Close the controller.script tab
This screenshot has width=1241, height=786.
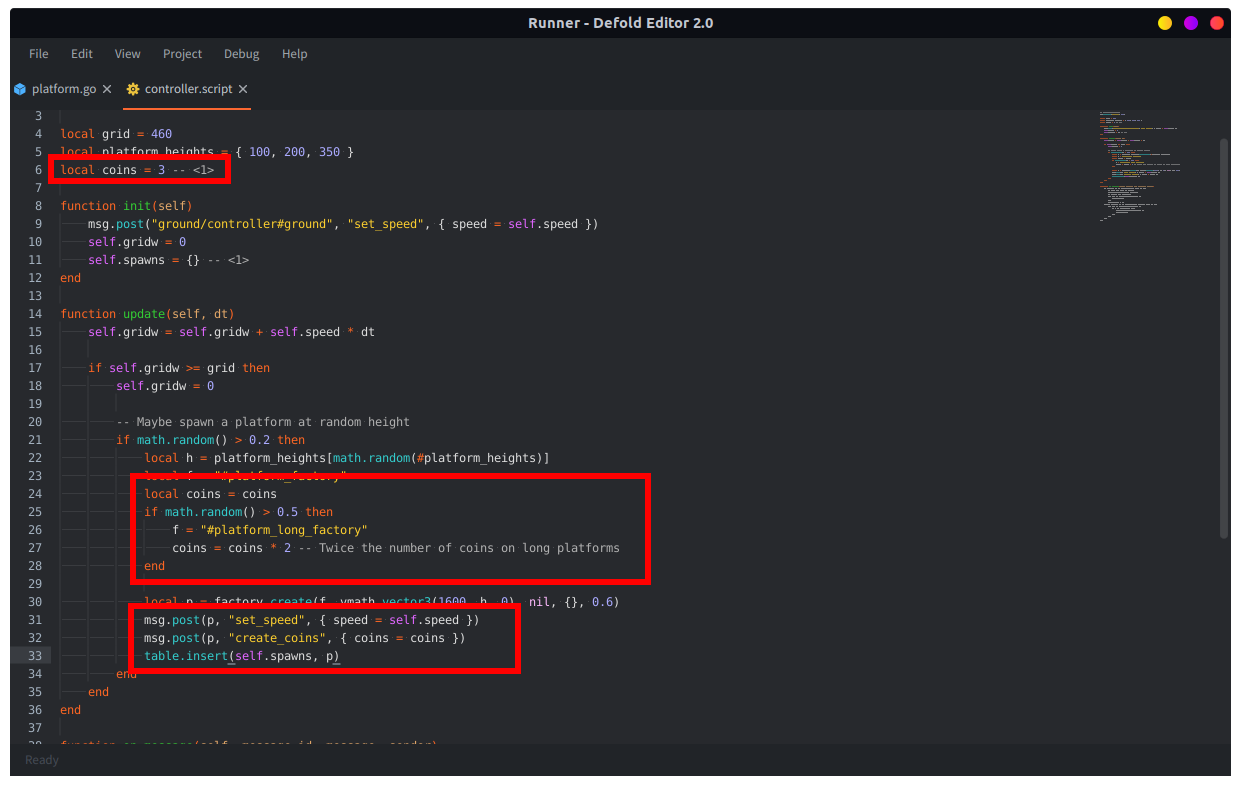click(243, 89)
